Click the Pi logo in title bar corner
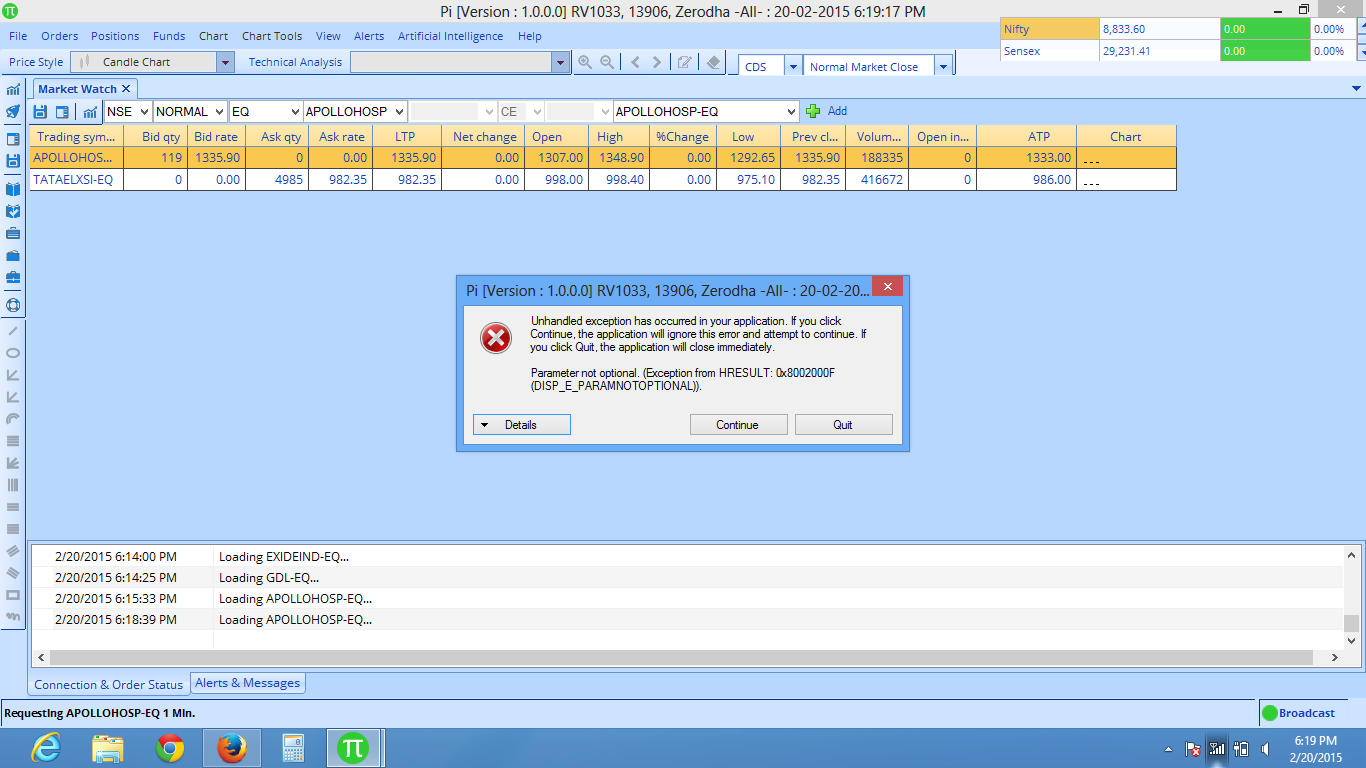Screen dimensions: 1366x768 coord(10,10)
